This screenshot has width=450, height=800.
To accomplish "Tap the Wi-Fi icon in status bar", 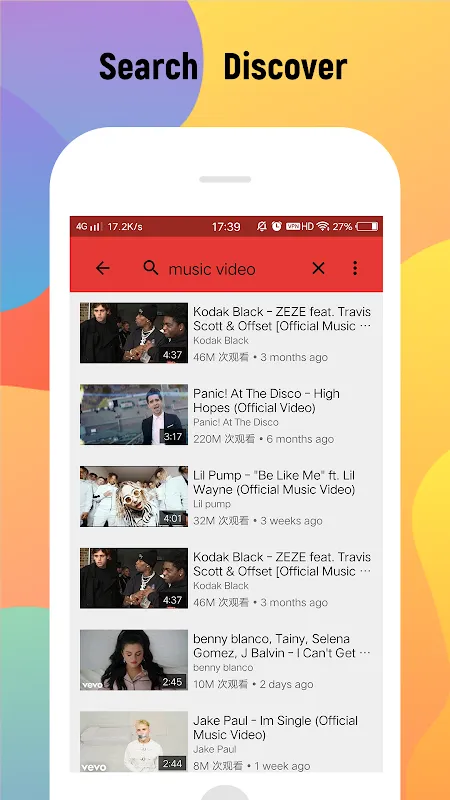I will pos(322,227).
